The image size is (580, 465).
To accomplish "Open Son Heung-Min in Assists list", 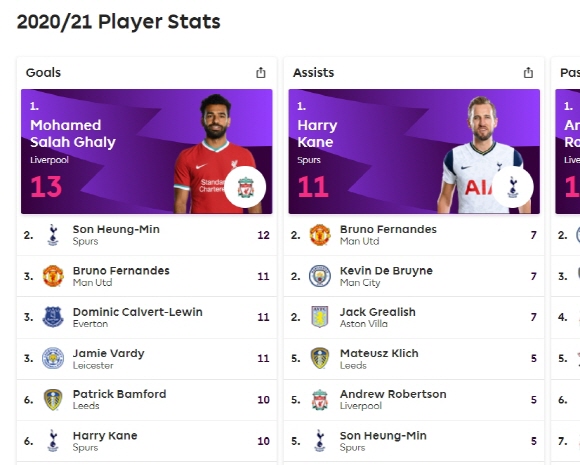I will [414, 441].
